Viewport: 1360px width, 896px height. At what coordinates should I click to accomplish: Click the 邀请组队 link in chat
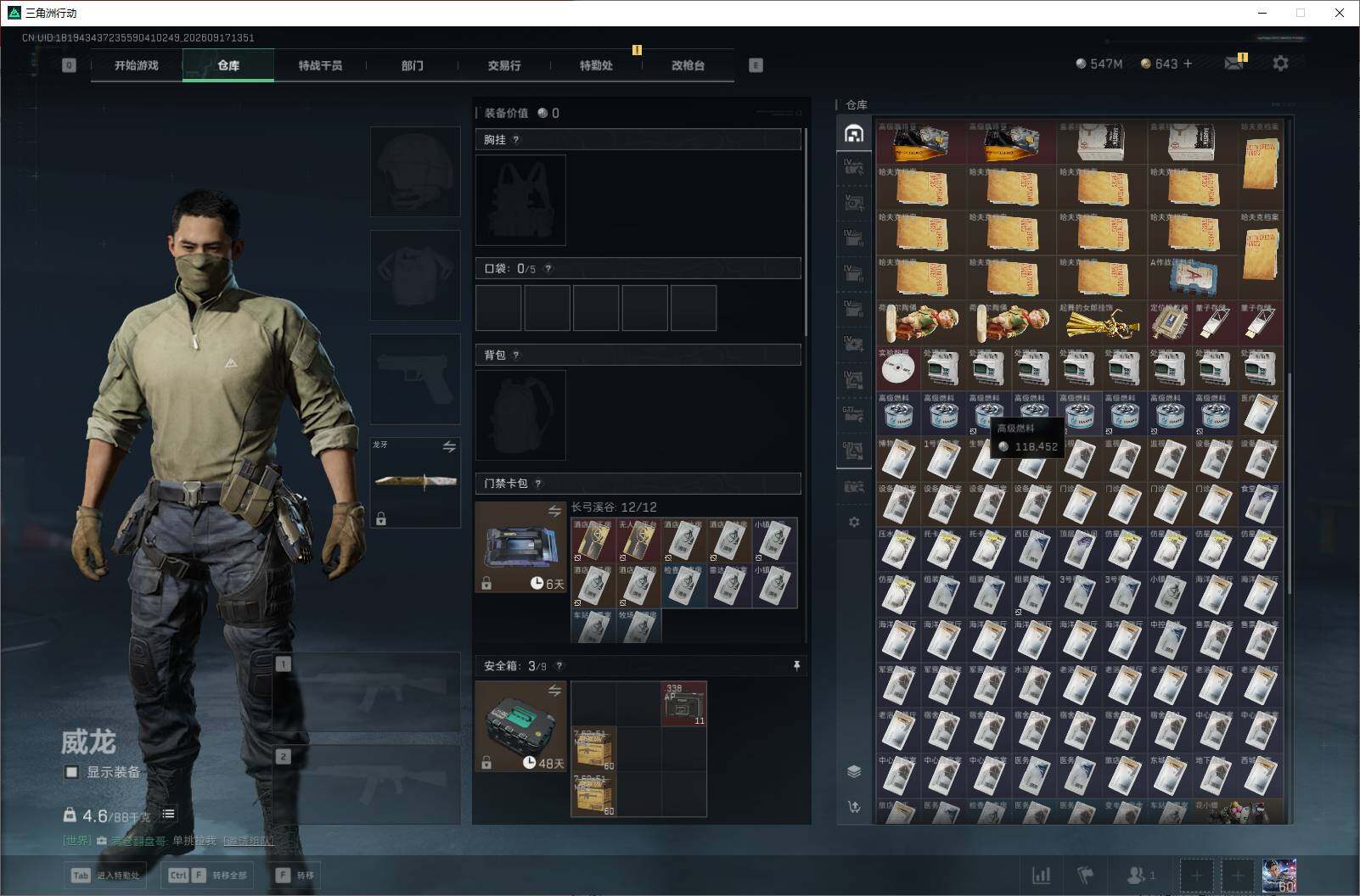249,841
